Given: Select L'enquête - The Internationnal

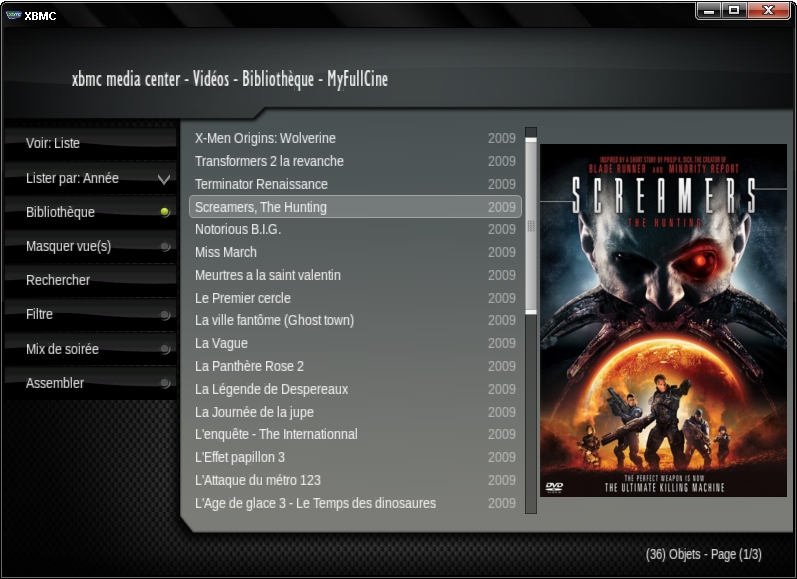Looking at the screenshot, I should pos(355,434).
